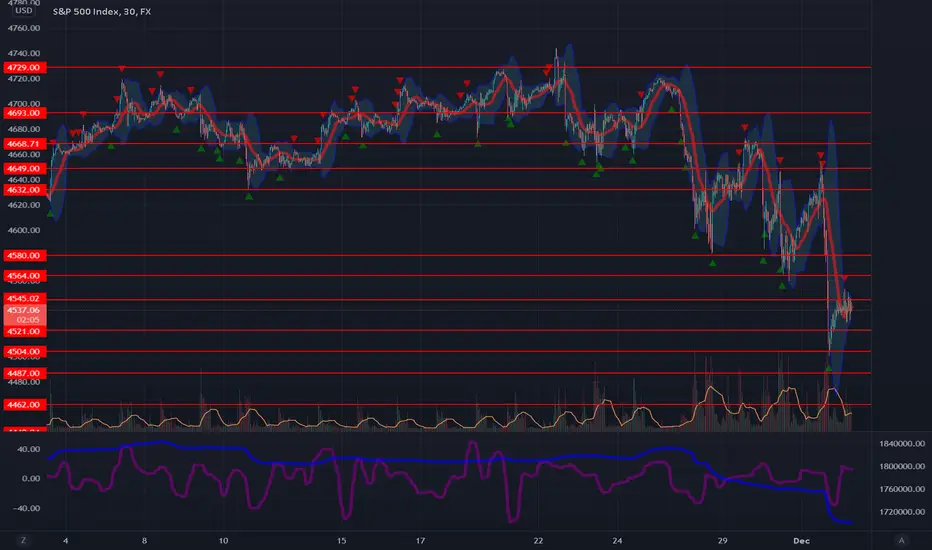Click the Dec label on the time axis
Image resolution: width=932 pixels, height=550 pixels.
(x=801, y=540)
